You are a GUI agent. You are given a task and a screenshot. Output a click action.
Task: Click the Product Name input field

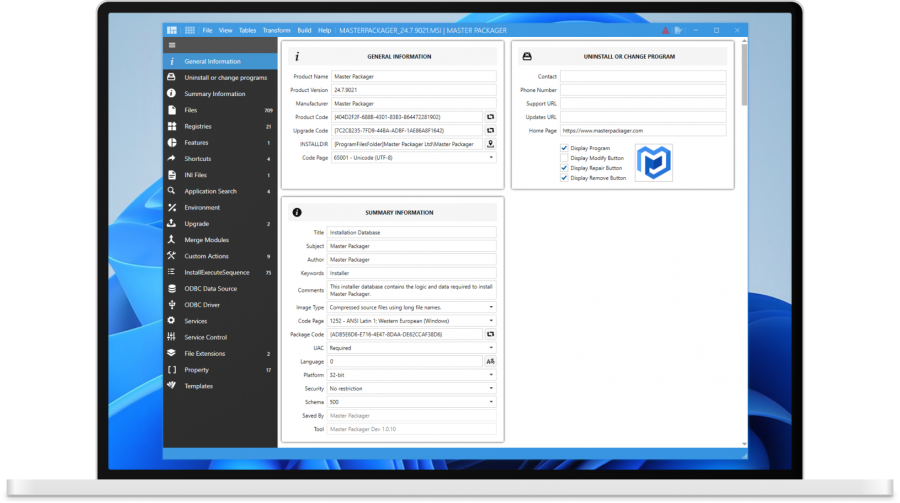[413, 76]
